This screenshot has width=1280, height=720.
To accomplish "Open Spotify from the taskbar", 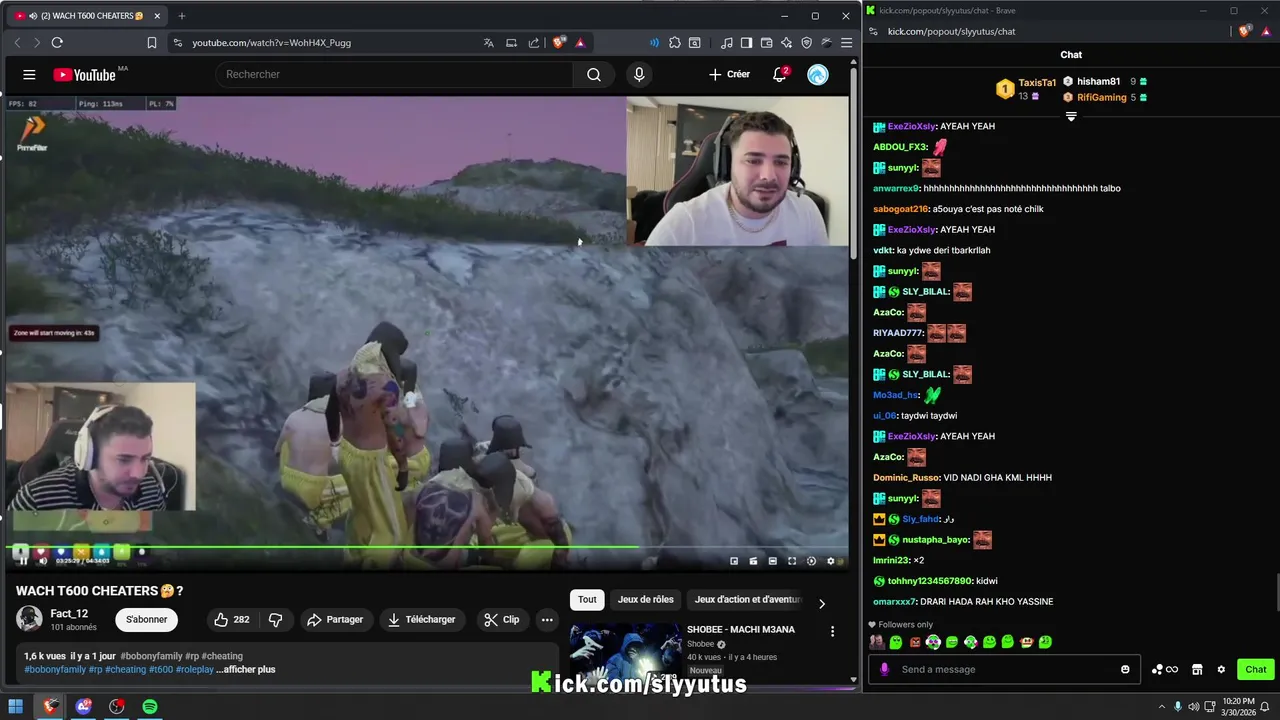I will click(150, 706).
